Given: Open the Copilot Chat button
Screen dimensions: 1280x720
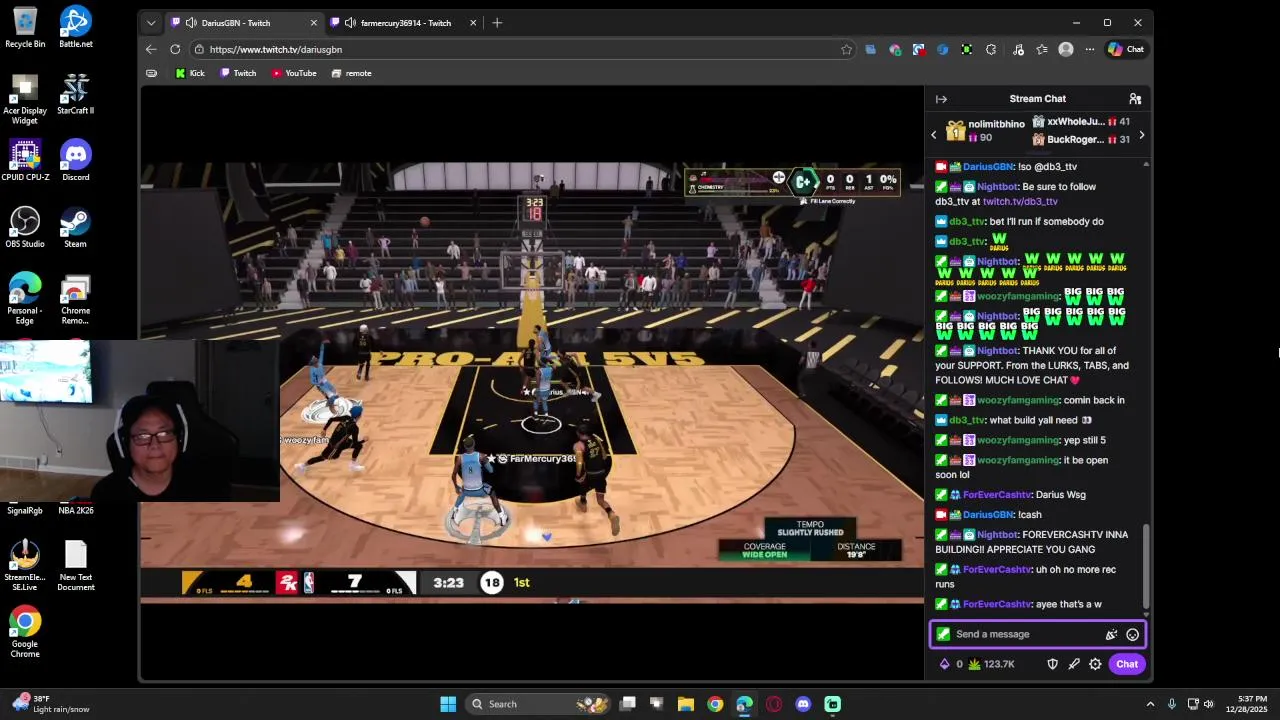Looking at the screenshot, I should click(1126, 49).
